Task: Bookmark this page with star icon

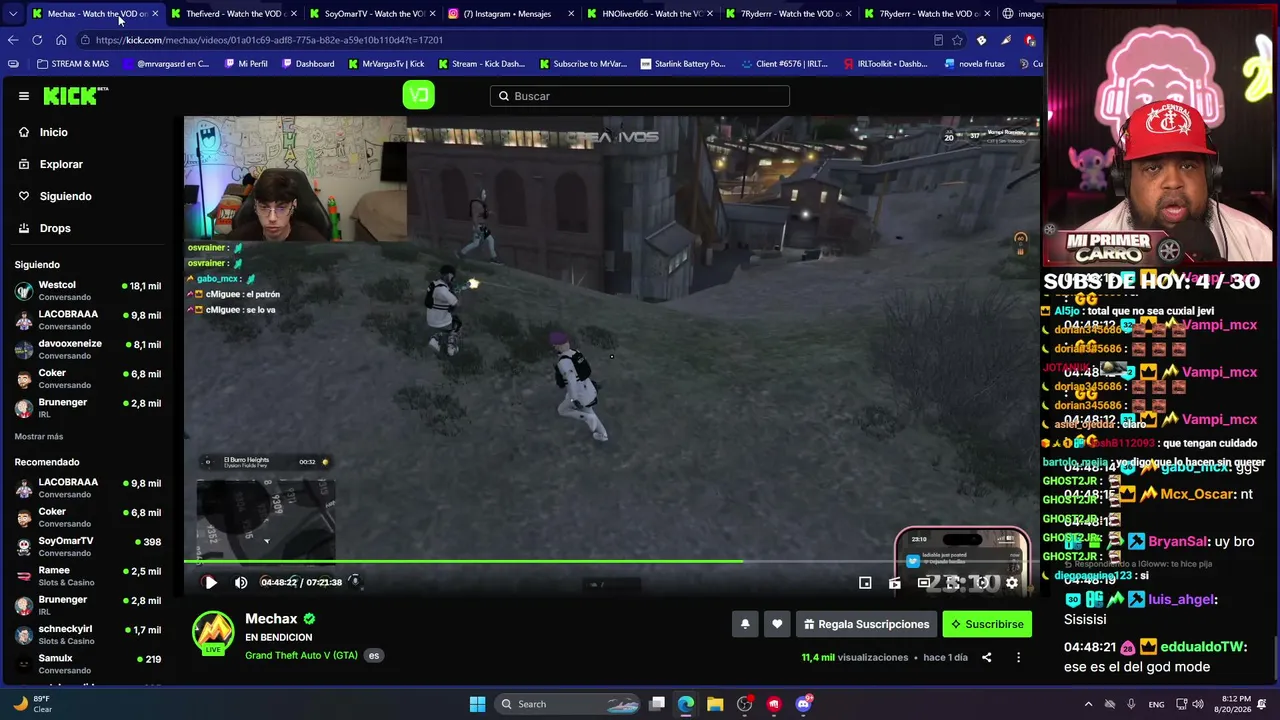Action: pos(957,40)
